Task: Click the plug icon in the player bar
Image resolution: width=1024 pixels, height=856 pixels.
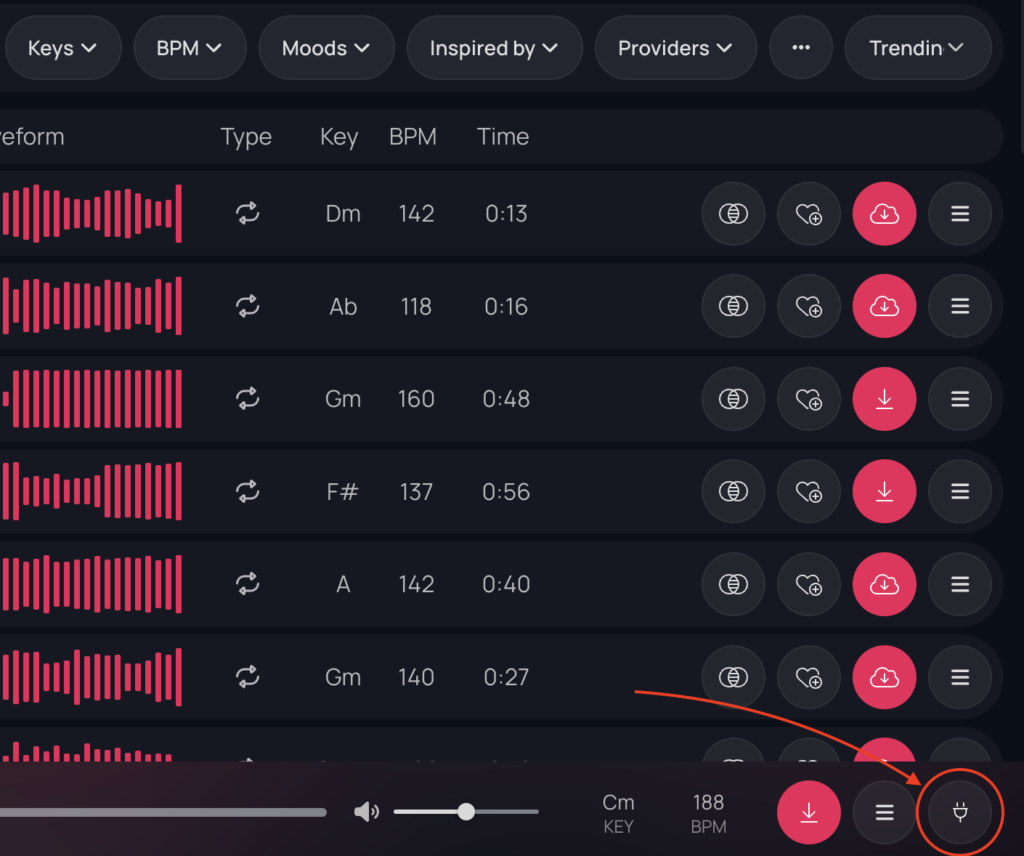Action: click(x=960, y=812)
